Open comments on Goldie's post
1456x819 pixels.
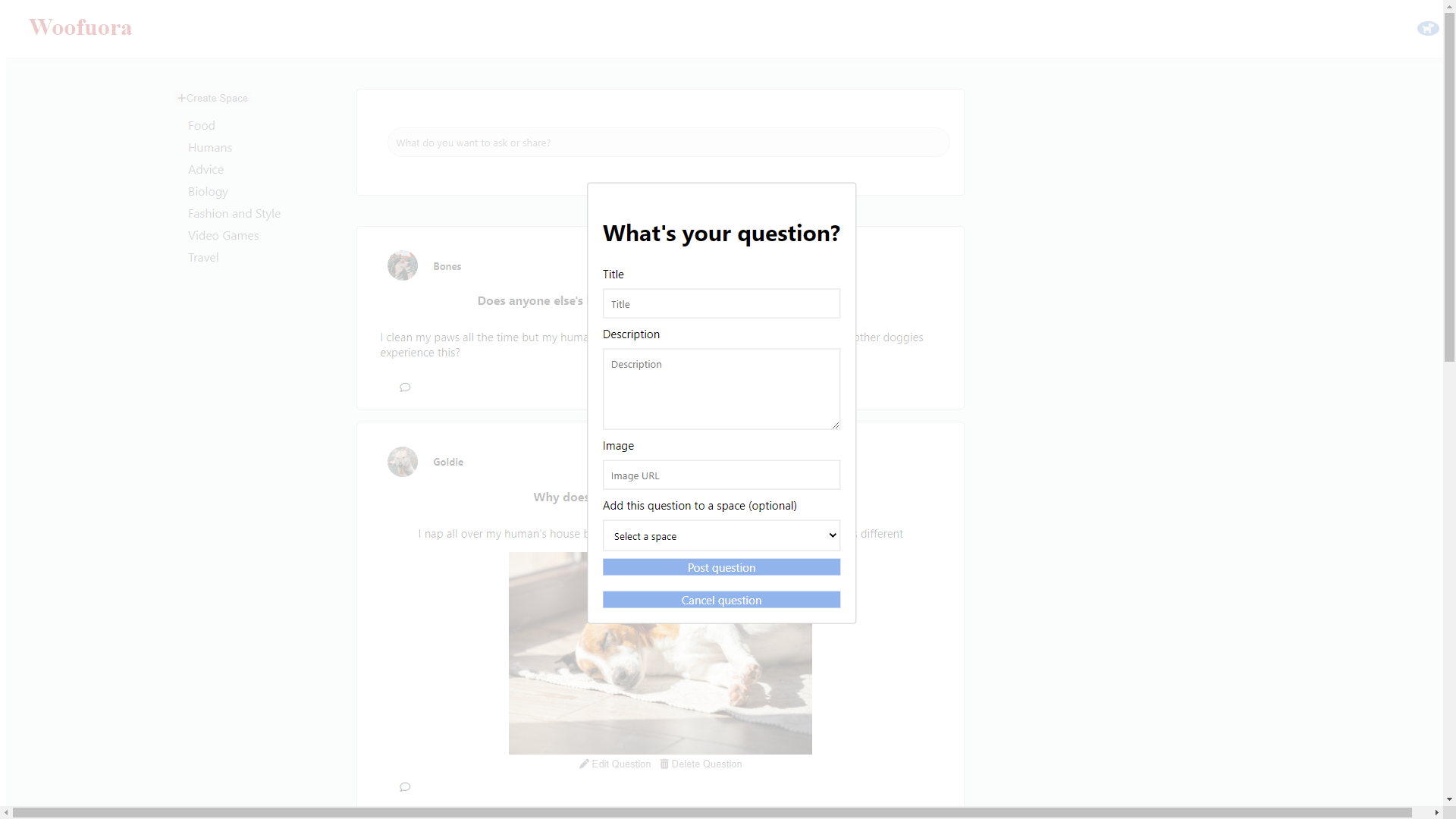(x=405, y=786)
